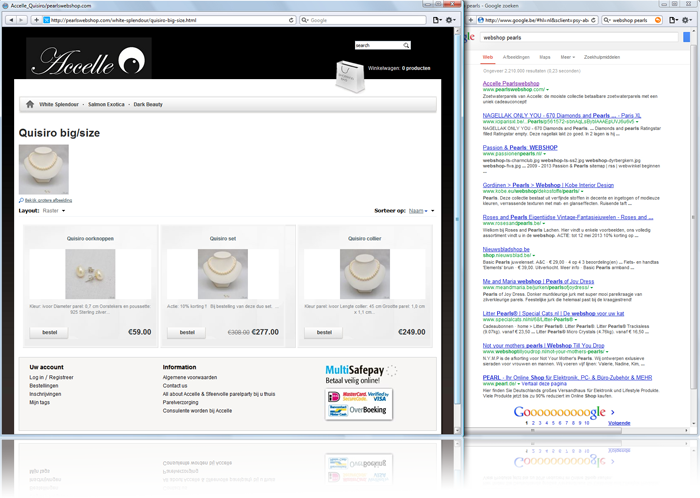The height and width of the screenshot is (498, 700).
Task: Open the Layout Raster dropdown
Action: [54, 211]
